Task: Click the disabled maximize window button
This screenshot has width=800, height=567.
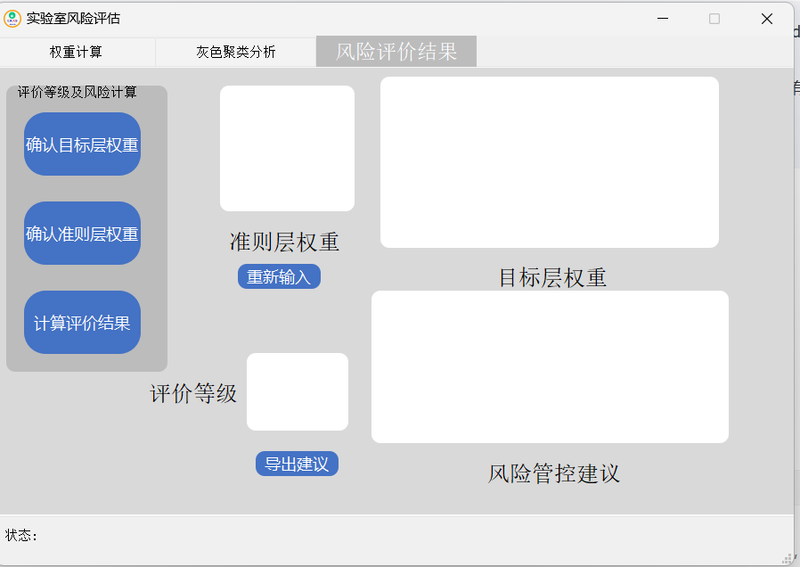Action: pos(714,19)
